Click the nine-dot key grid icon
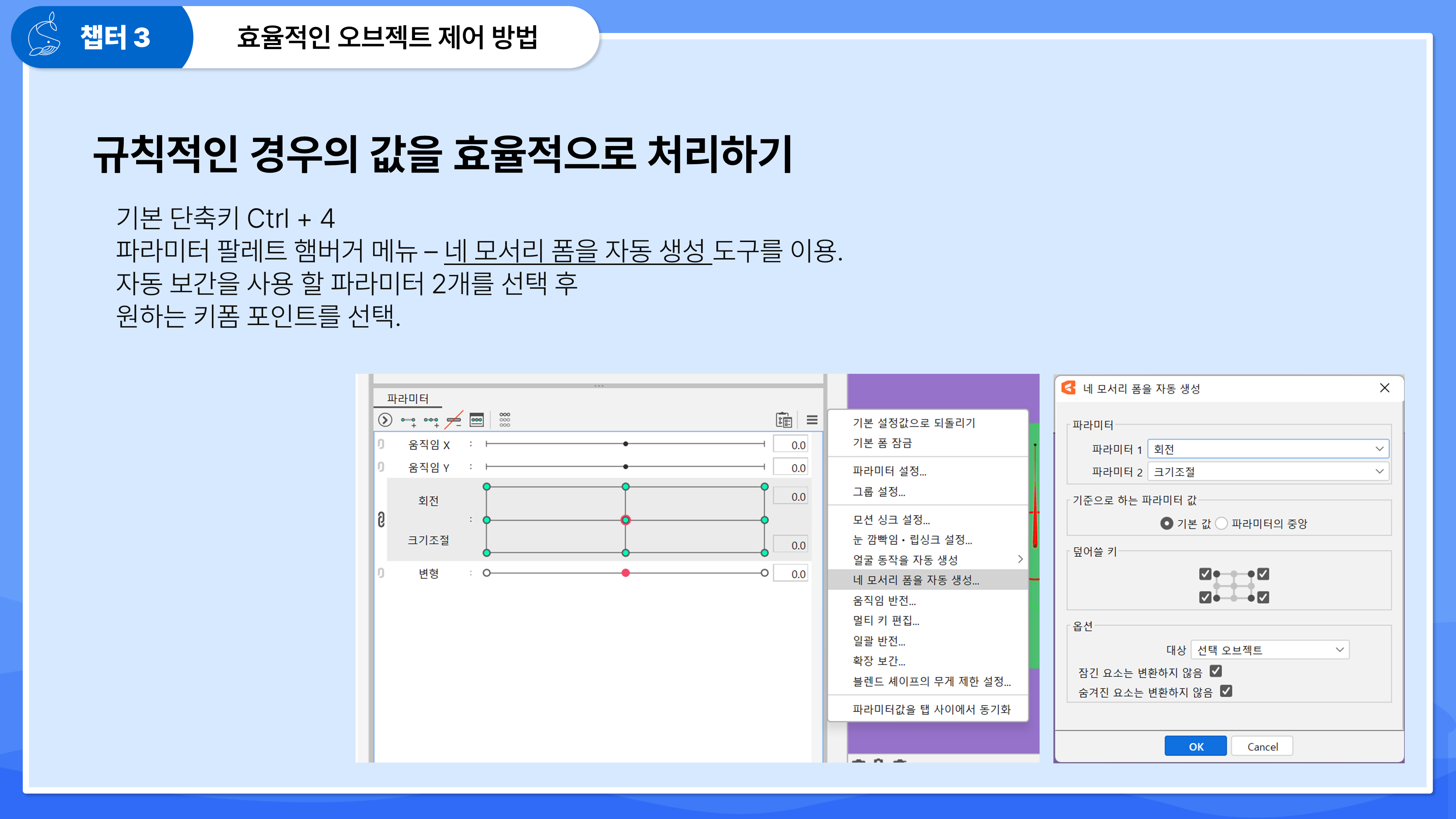This screenshot has width=1456, height=819. tap(505, 420)
